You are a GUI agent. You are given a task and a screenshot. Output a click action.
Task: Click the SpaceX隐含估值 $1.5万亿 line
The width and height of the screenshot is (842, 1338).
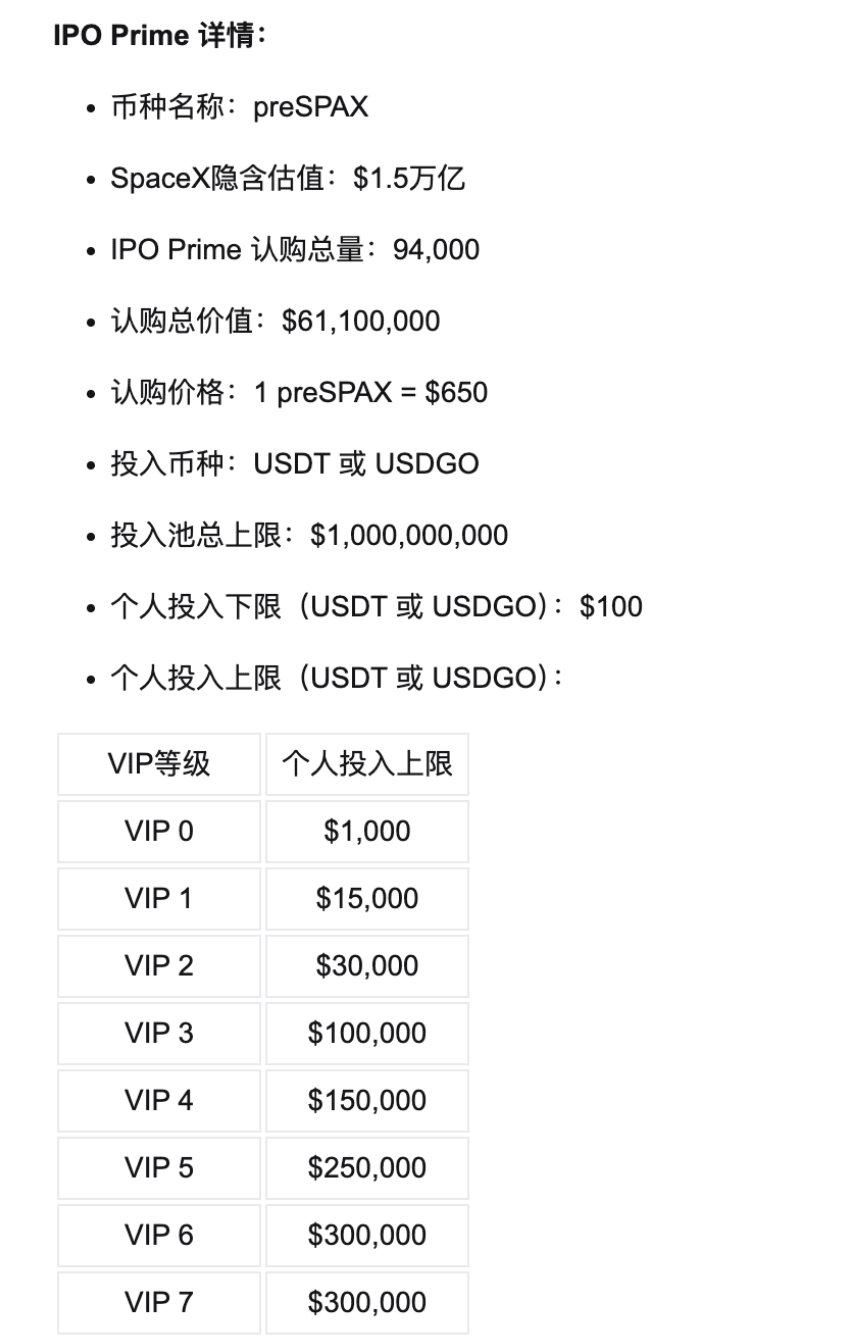pos(288,178)
